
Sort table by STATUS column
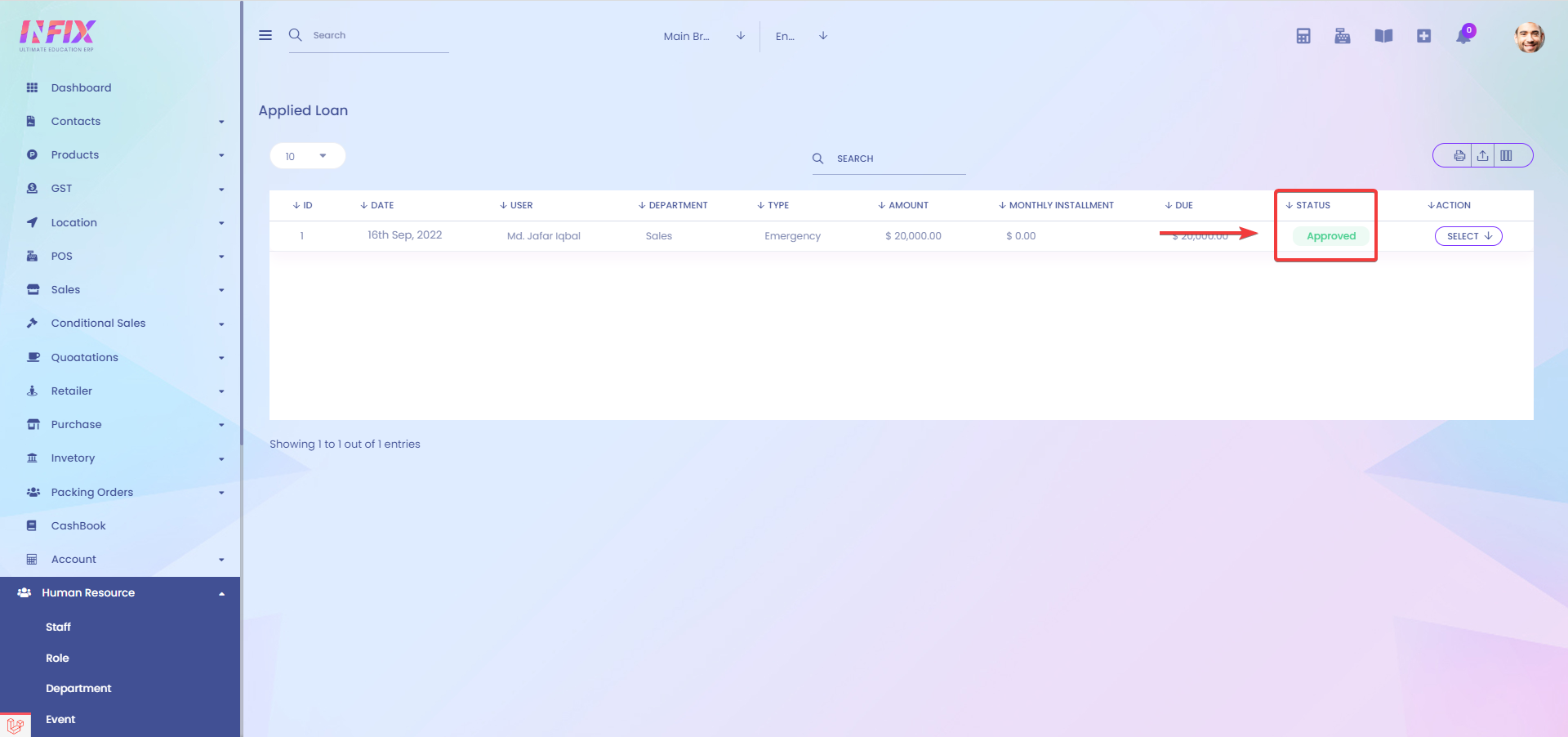coord(1307,205)
